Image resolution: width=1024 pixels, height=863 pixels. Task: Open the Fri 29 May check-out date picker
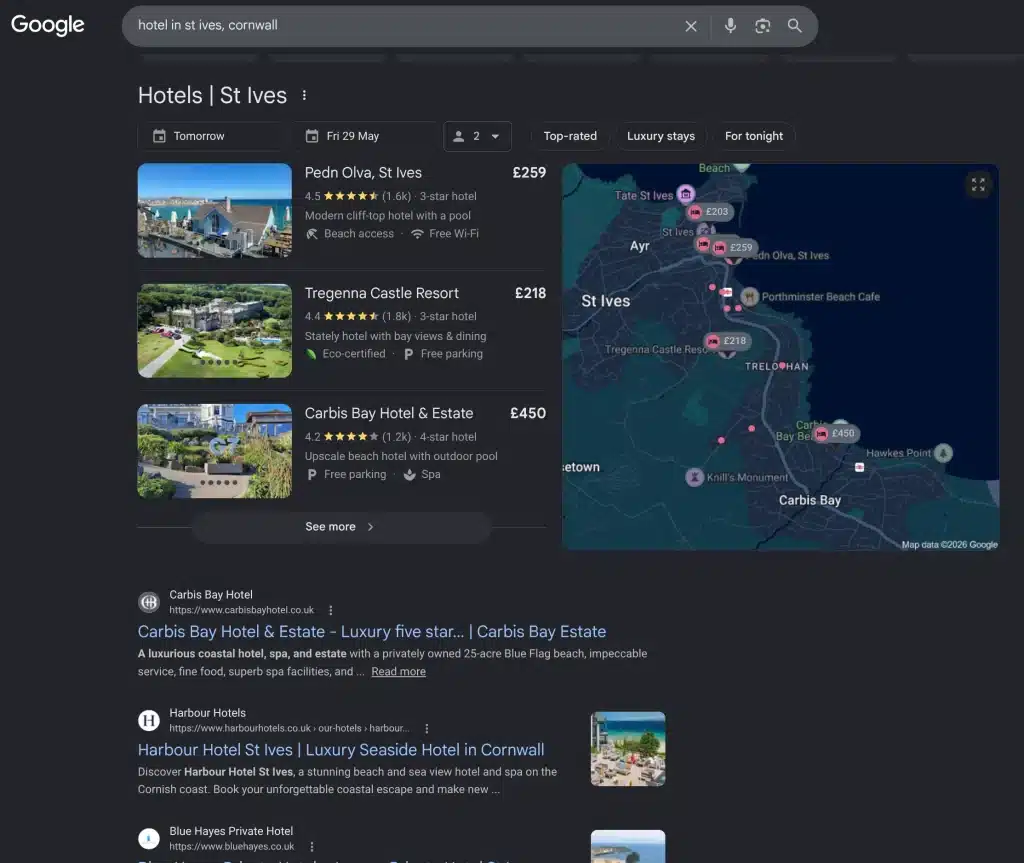tap(364, 136)
